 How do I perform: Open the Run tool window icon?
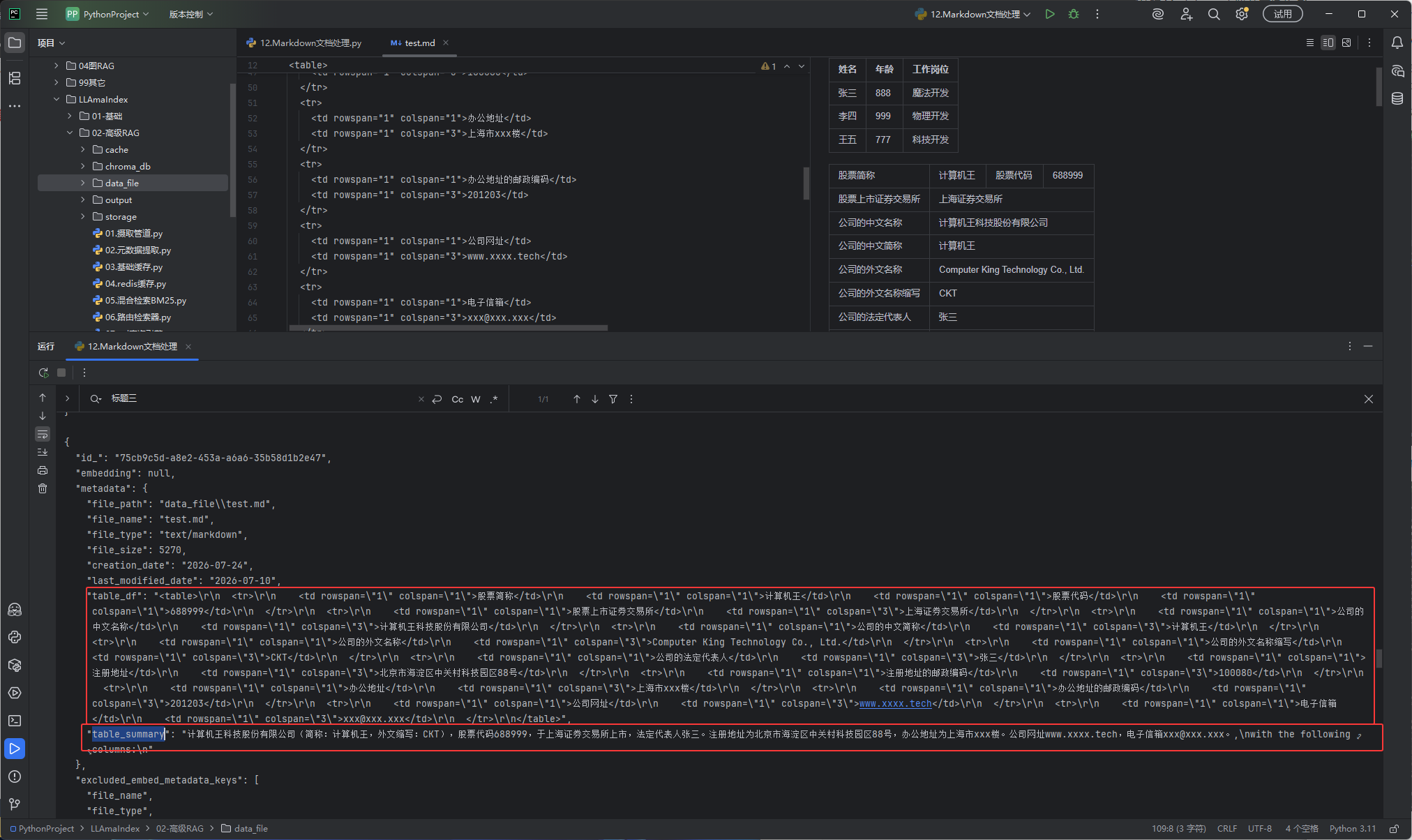click(x=15, y=749)
